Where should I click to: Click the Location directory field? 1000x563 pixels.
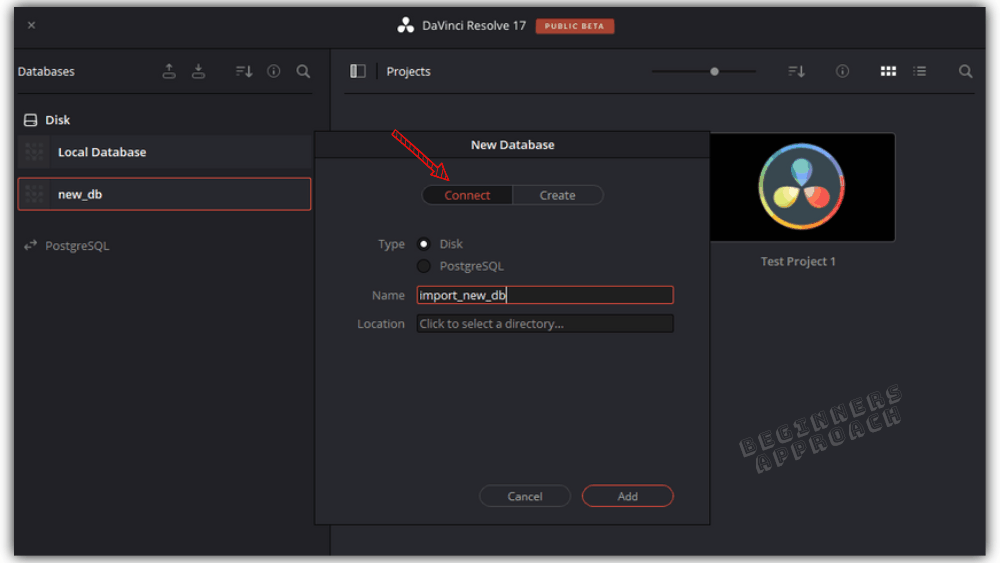coord(545,324)
